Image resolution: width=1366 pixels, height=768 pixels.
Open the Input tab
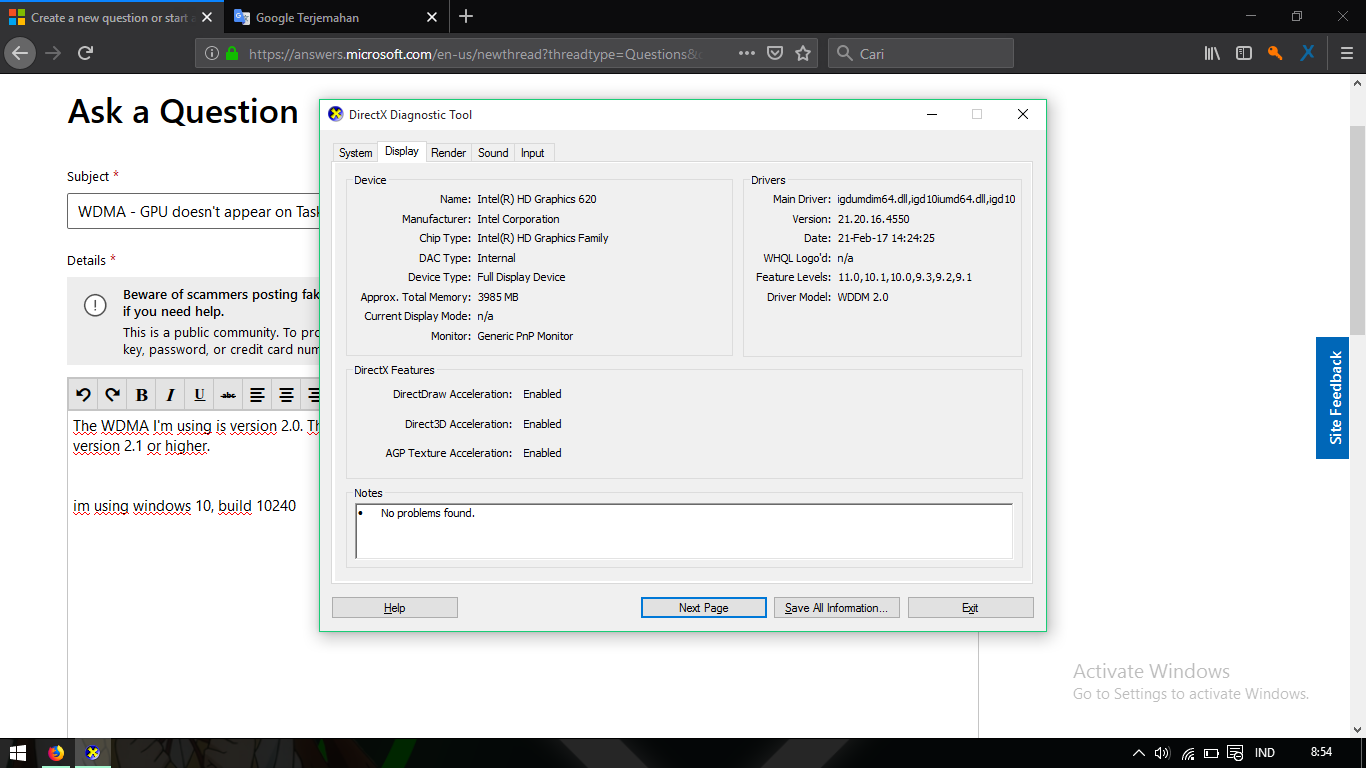pos(533,153)
